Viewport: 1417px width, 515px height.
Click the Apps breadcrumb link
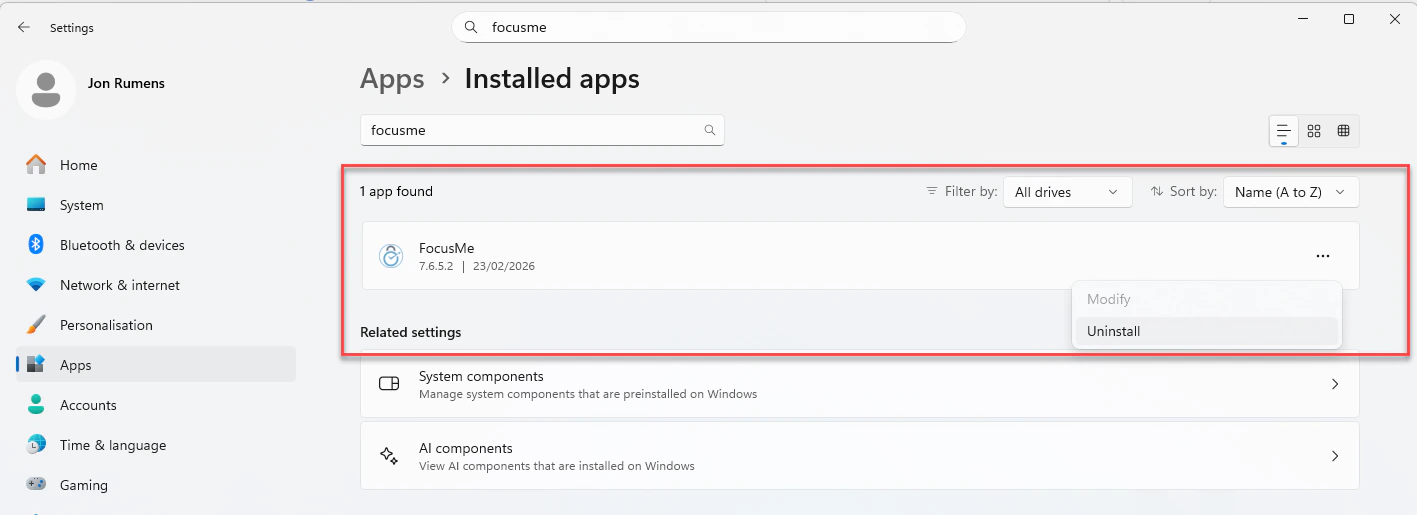click(x=392, y=79)
